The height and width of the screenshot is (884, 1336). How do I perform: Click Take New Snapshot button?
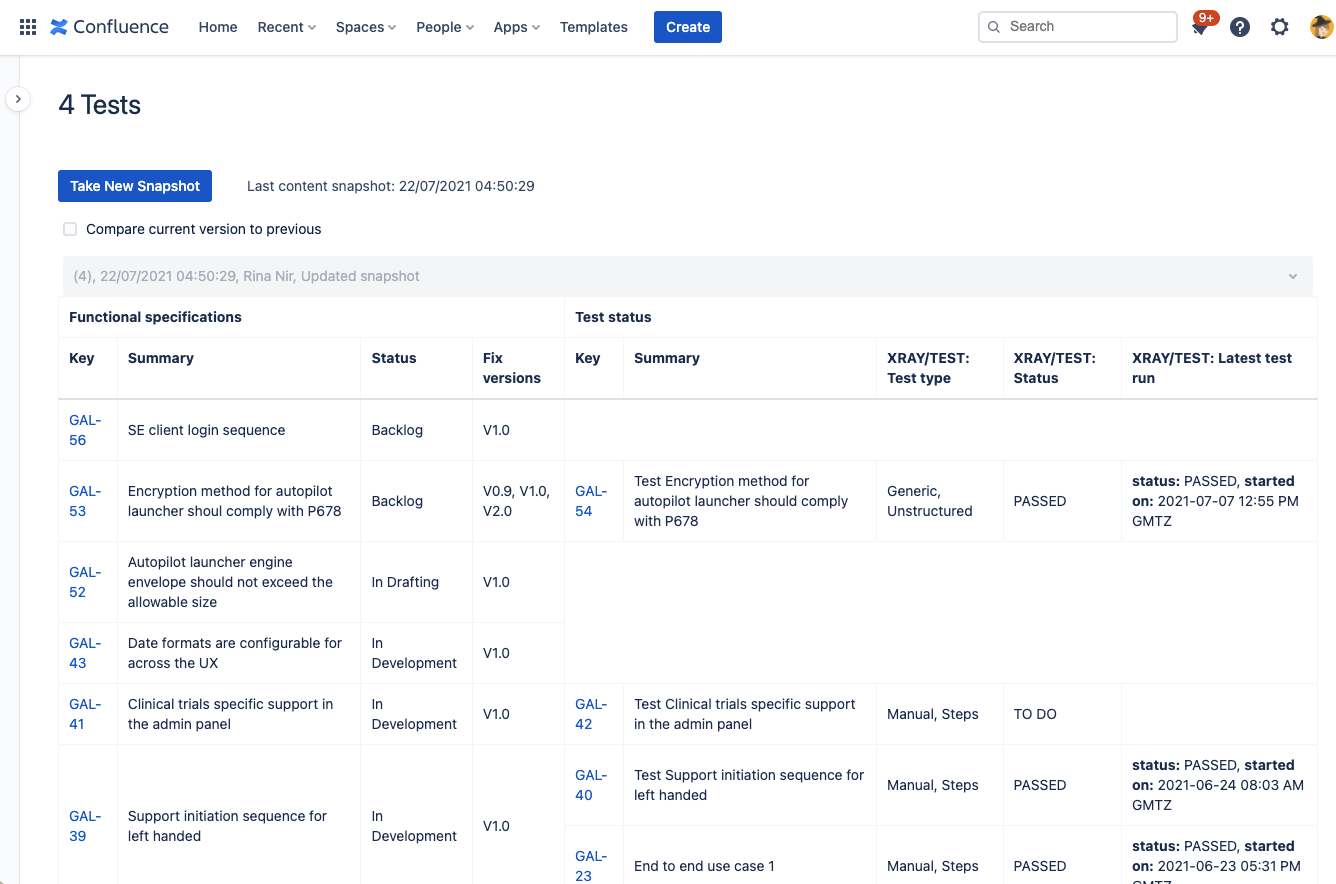pyautogui.click(x=135, y=186)
